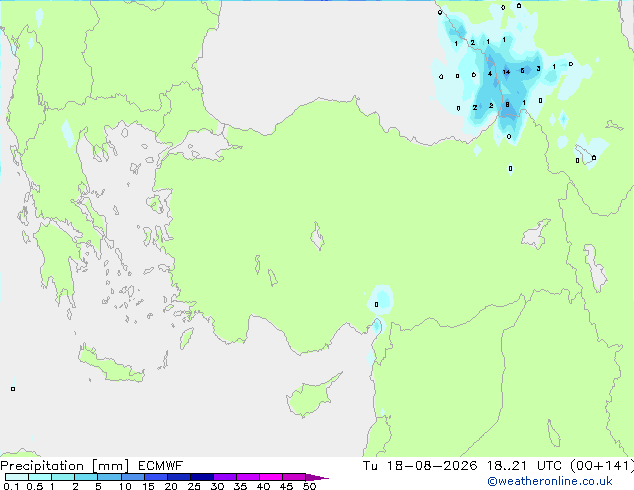Screen dimensions: 634x490
Task: Select the ECMWF model label
Action: [161, 466]
